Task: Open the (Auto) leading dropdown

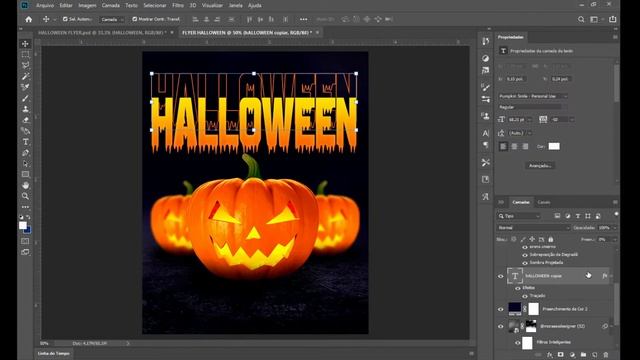Action: [520, 133]
